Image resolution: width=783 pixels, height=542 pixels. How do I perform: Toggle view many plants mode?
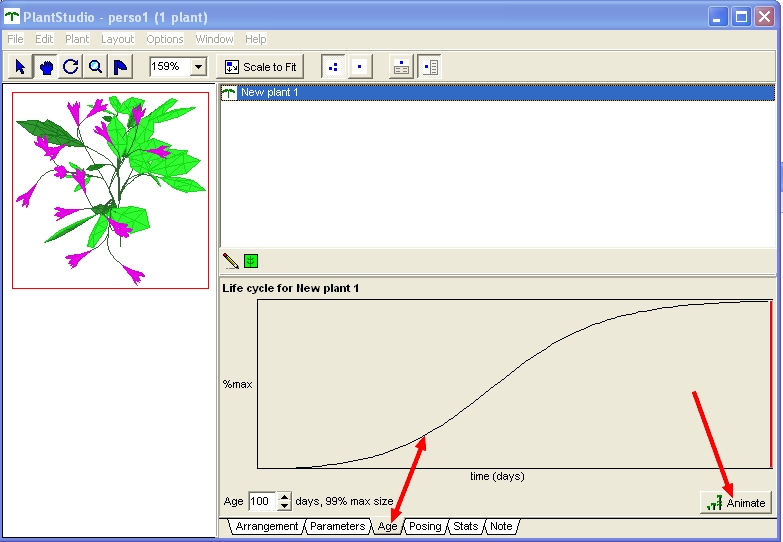coord(333,66)
